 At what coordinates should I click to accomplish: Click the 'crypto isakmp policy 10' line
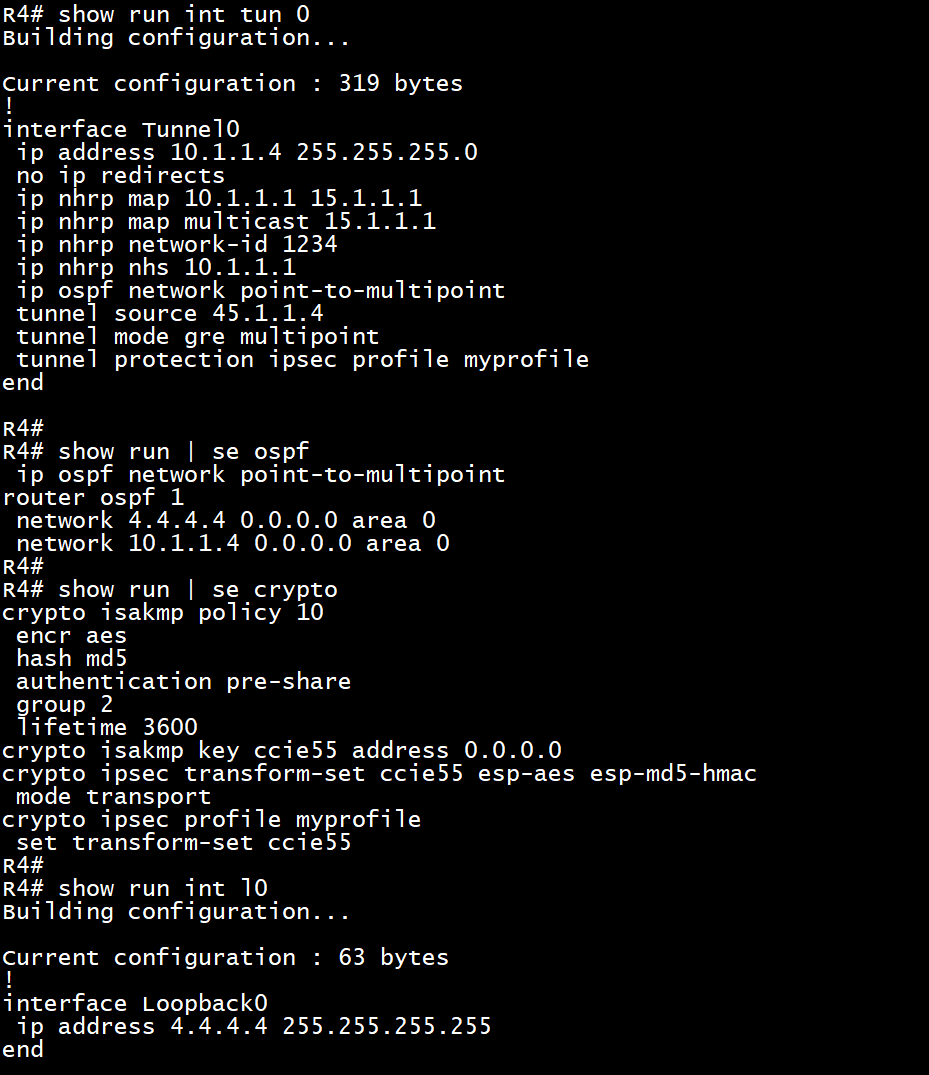pos(162,612)
